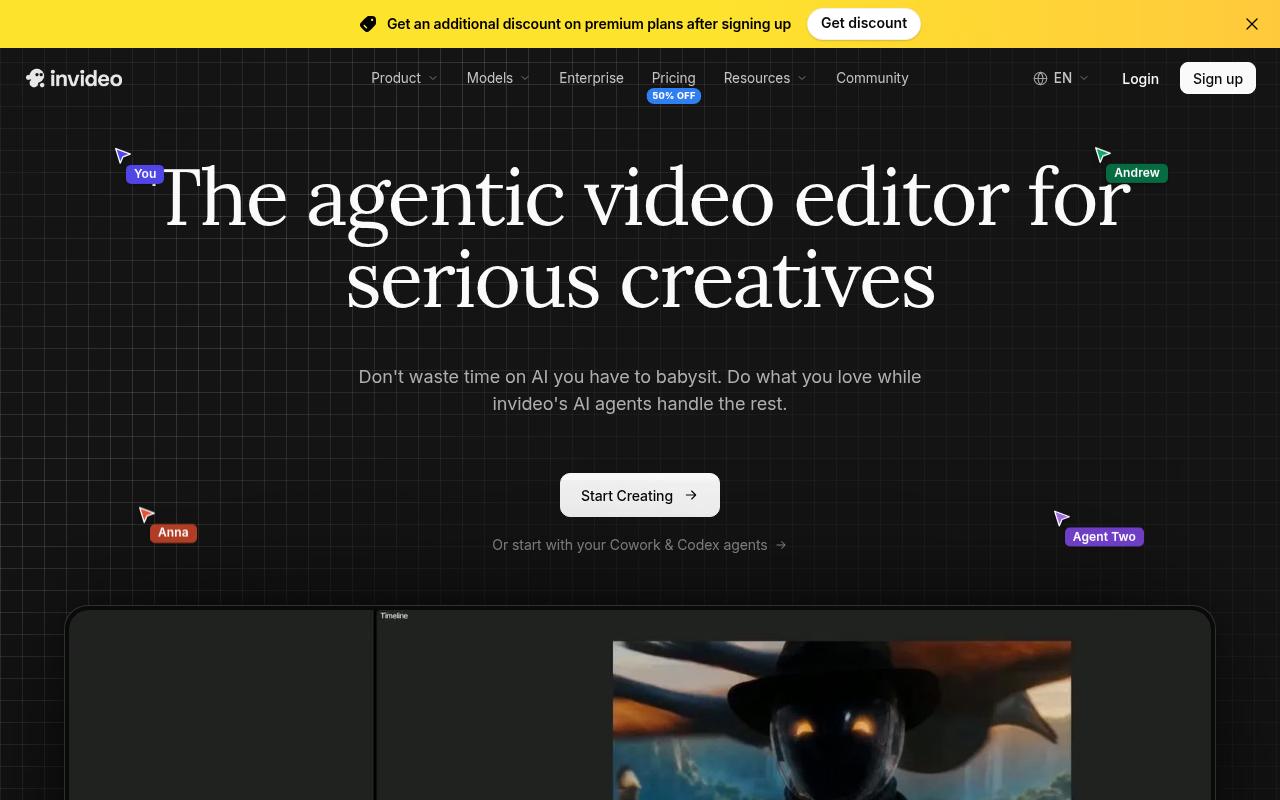
Task: Click the Login link
Action: 1140,78
